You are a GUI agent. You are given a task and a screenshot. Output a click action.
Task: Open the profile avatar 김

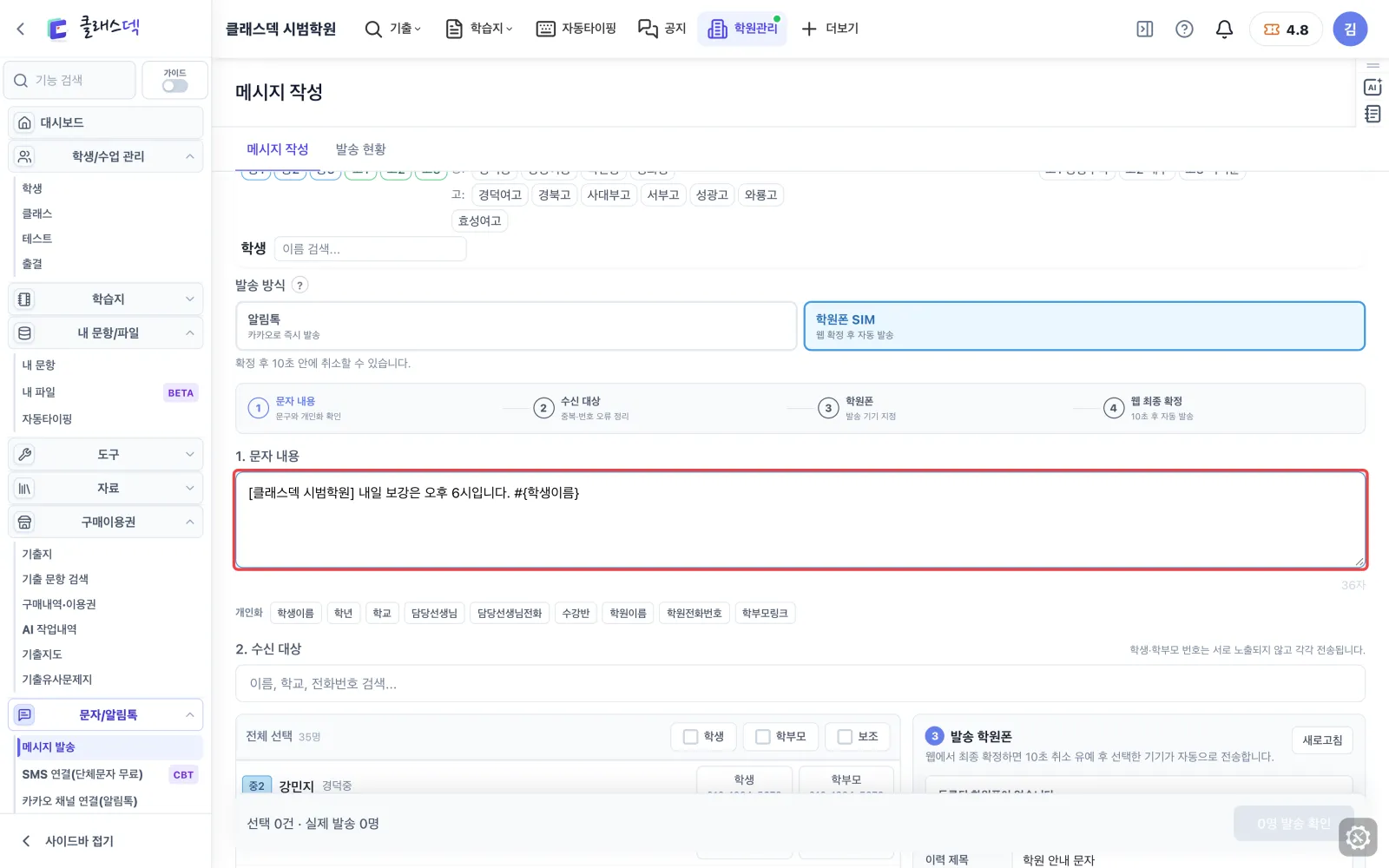pyautogui.click(x=1350, y=29)
